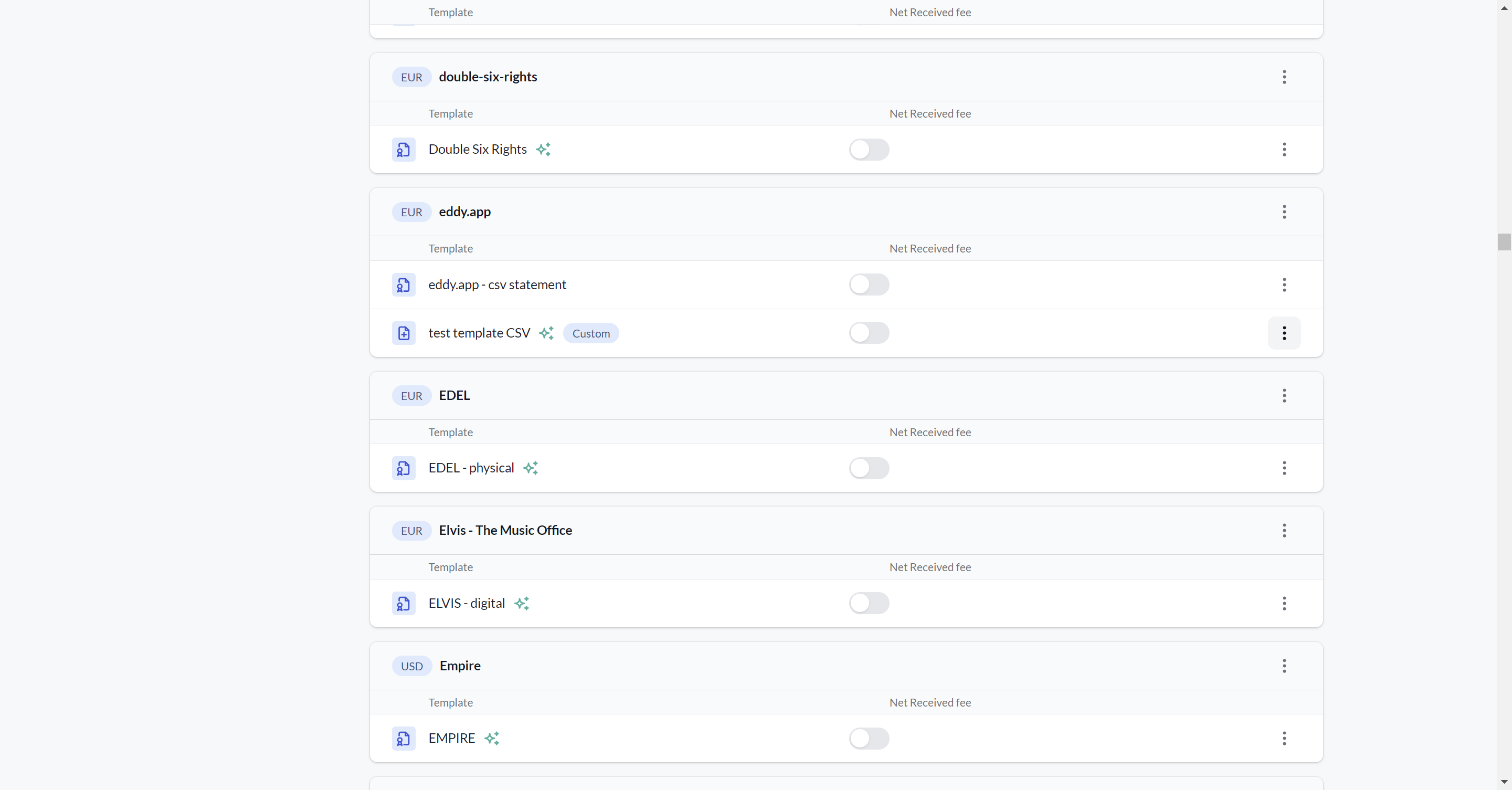The width and height of the screenshot is (1512, 790).
Task: Toggle Net Received fee for Double Six Rights
Action: 869,149
